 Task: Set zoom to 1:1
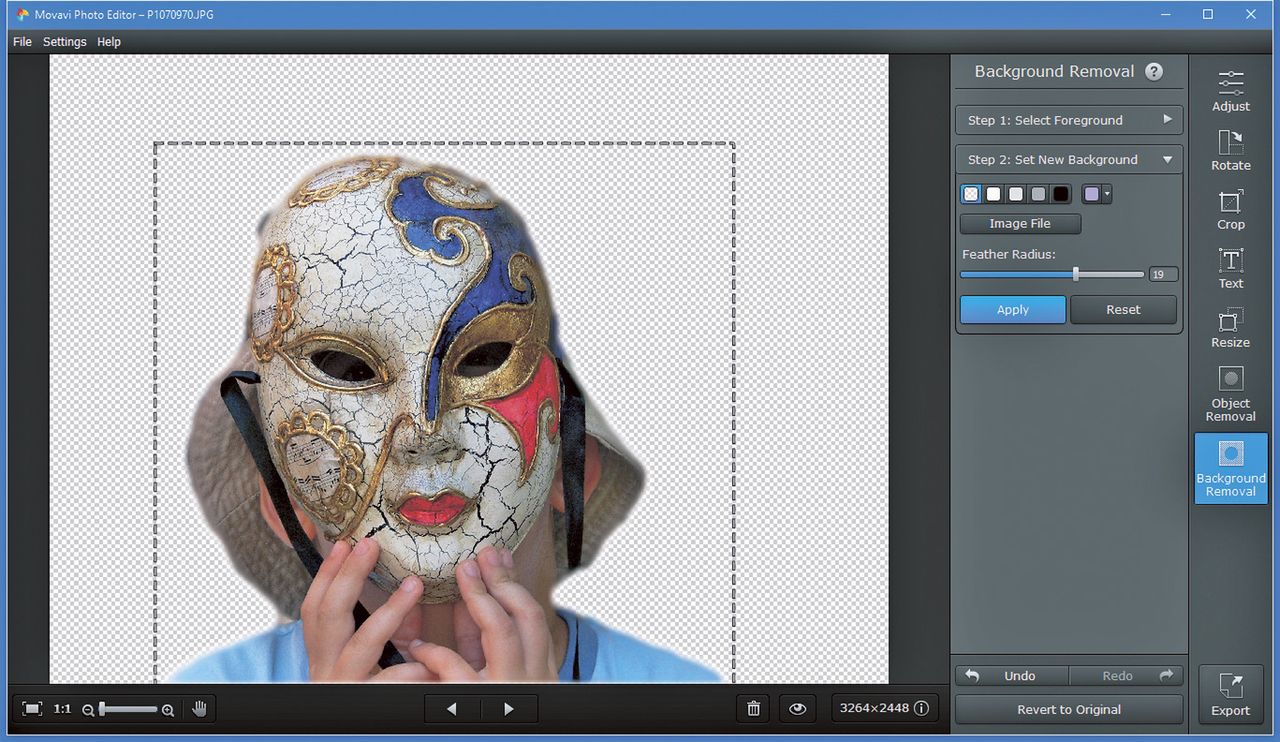coord(62,709)
